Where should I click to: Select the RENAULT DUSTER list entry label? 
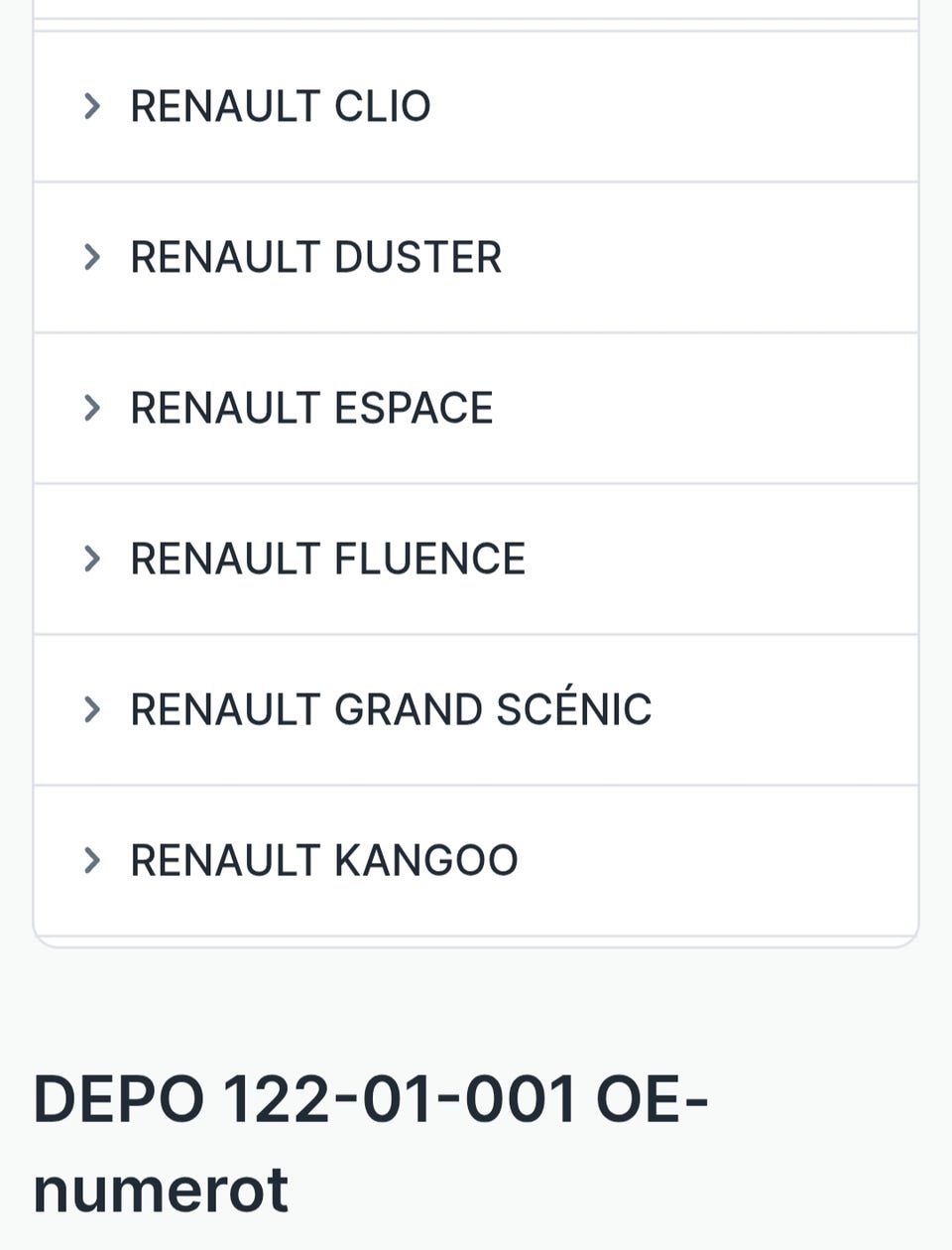(x=316, y=257)
